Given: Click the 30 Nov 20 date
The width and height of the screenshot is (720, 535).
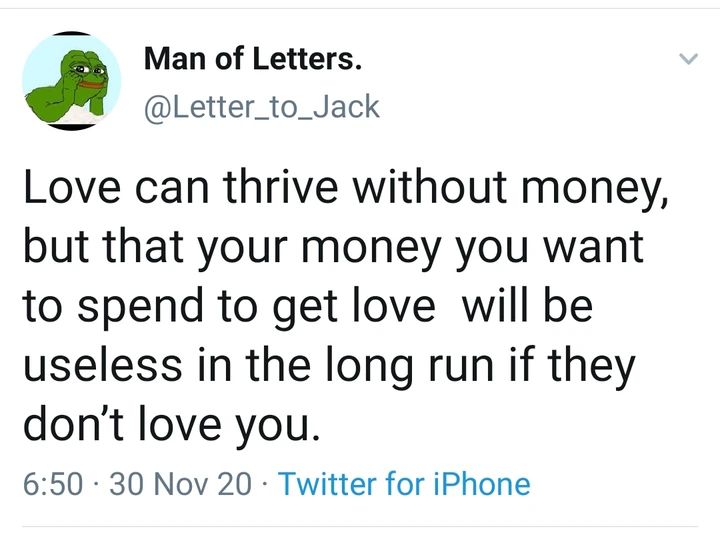Looking at the screenshot, I should pyautogui.click(x=181, y=484).
